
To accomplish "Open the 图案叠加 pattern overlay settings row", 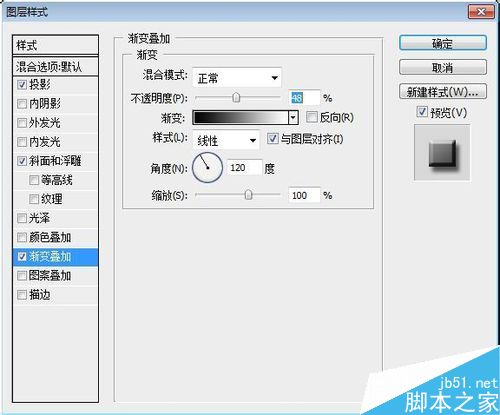I will [x=55, y=276].
